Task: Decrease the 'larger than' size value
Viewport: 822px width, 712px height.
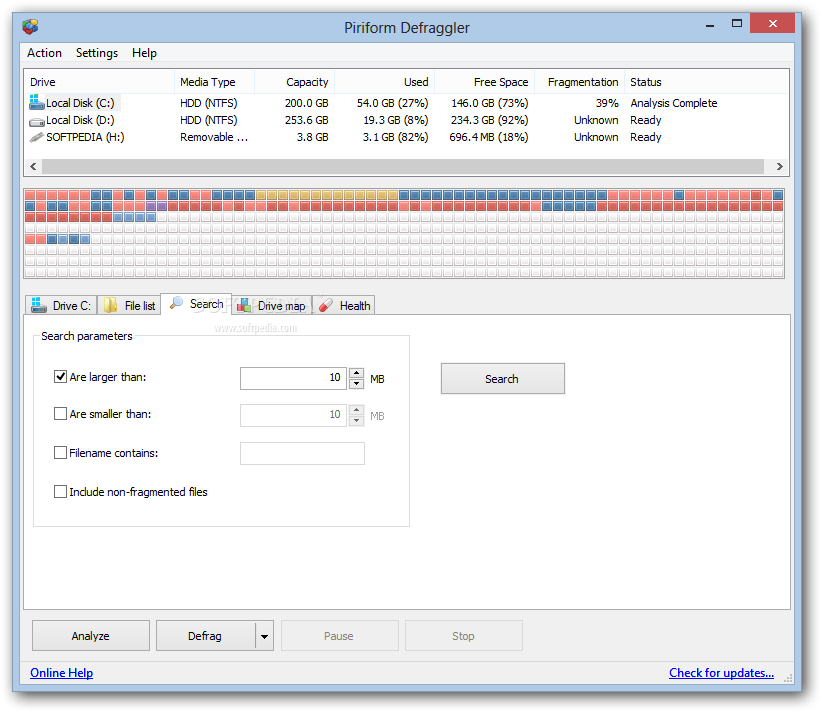Action: pyautogui.click(x=356, y=384)
